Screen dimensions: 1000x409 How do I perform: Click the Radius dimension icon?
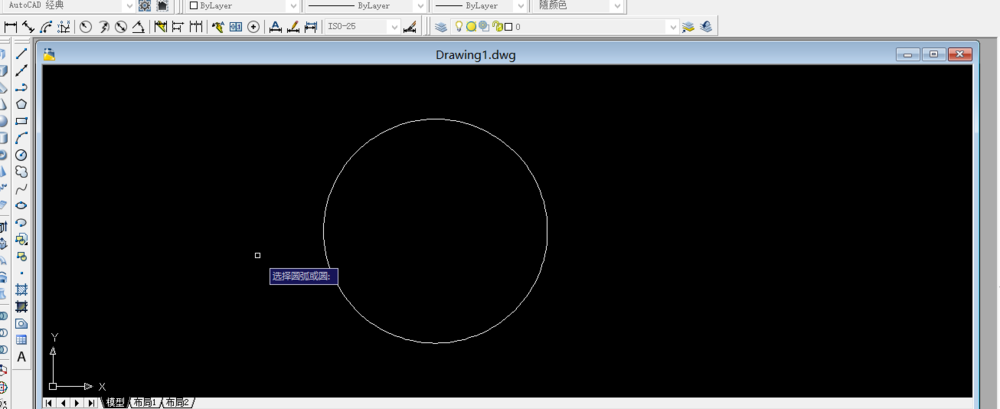tap(85, 27)
